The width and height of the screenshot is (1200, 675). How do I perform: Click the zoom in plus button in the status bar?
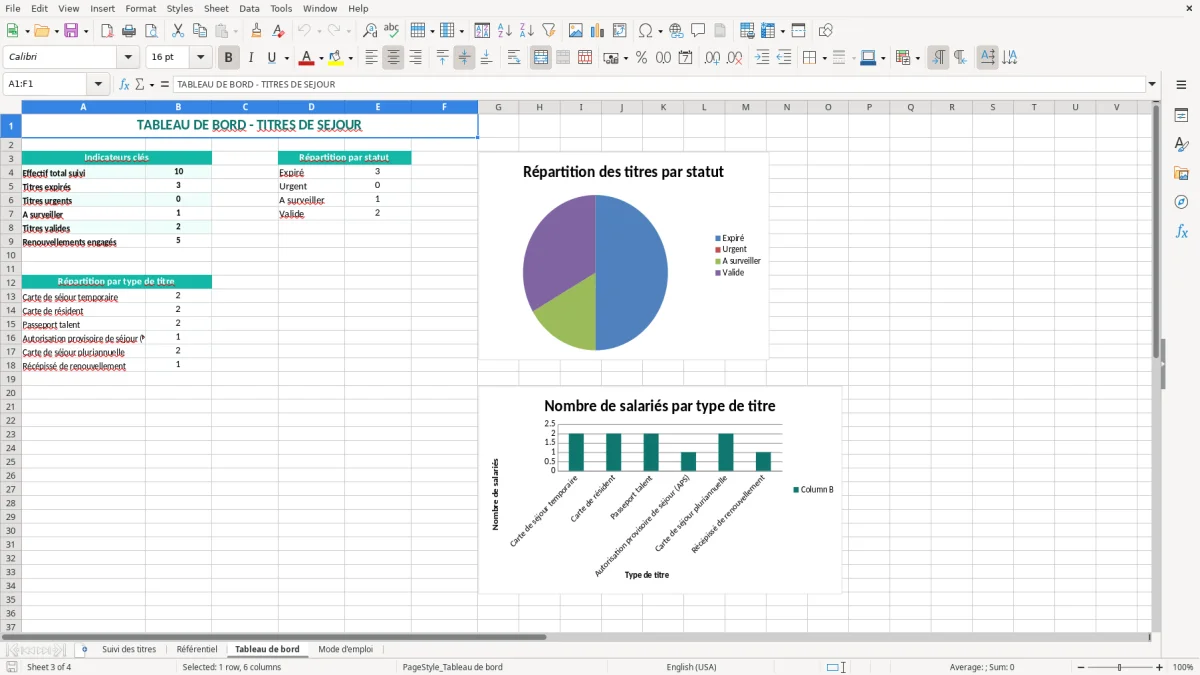[x=1160, y=667]
